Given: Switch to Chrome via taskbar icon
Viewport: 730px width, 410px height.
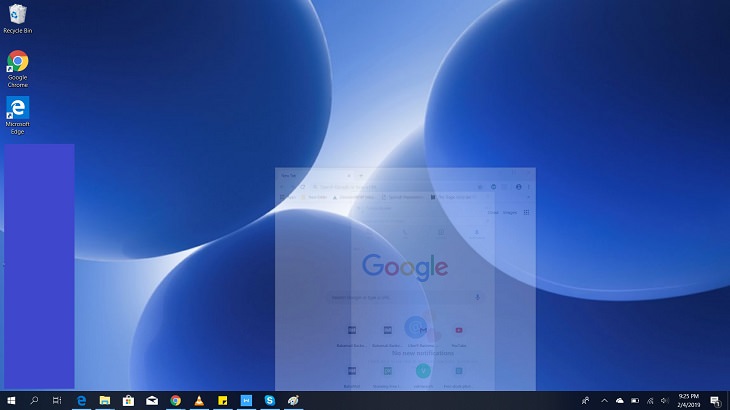Looking at the screenshot, I should 176,400.
